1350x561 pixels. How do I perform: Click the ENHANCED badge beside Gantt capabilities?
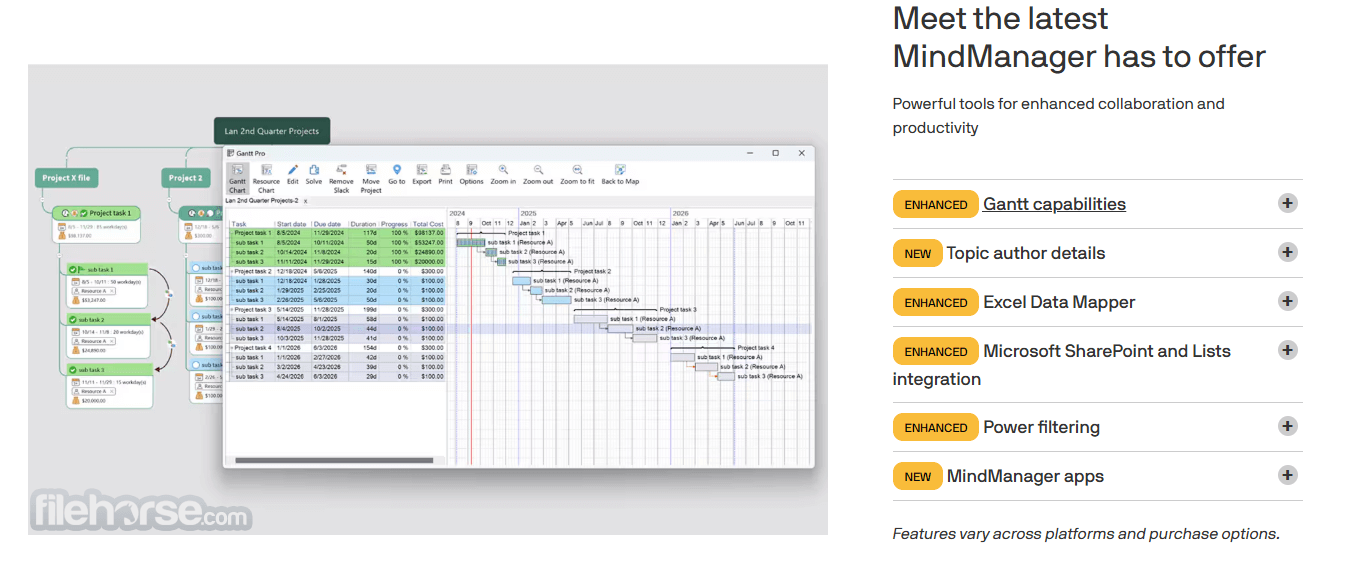pos(935,204)
